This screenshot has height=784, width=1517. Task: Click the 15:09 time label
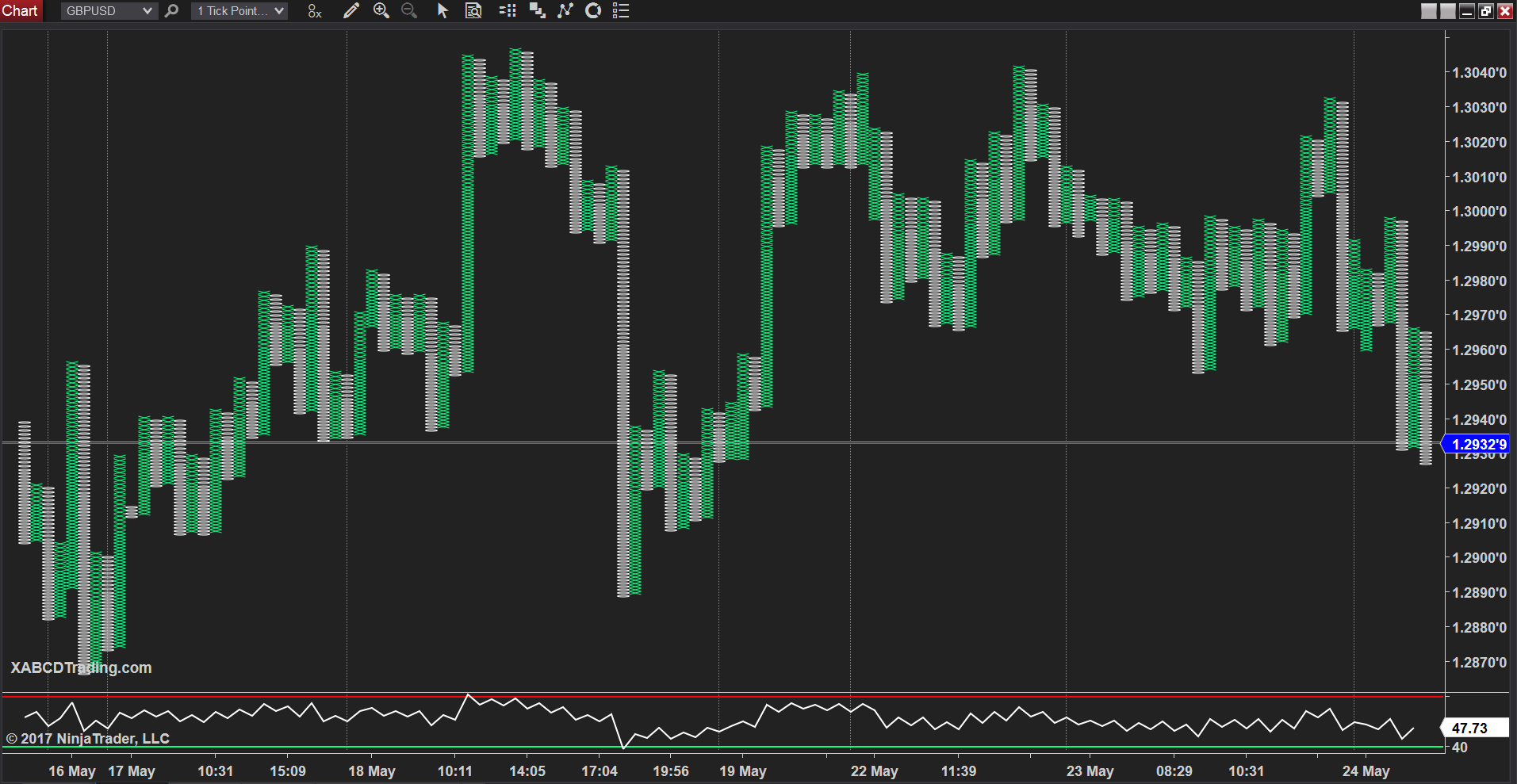tap(288, 771)
